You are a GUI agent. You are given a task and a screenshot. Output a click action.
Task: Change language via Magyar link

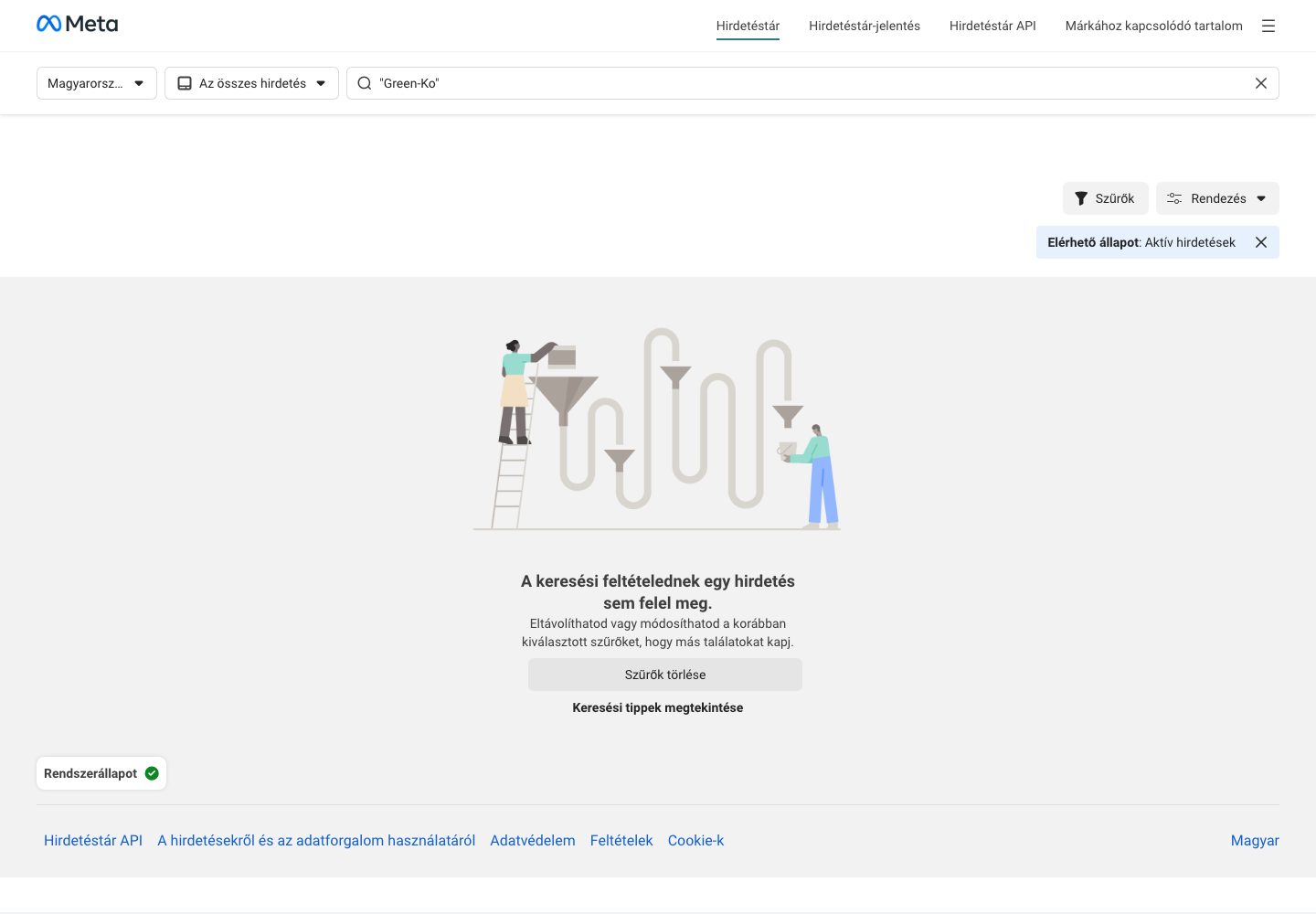coord(1255,841)
